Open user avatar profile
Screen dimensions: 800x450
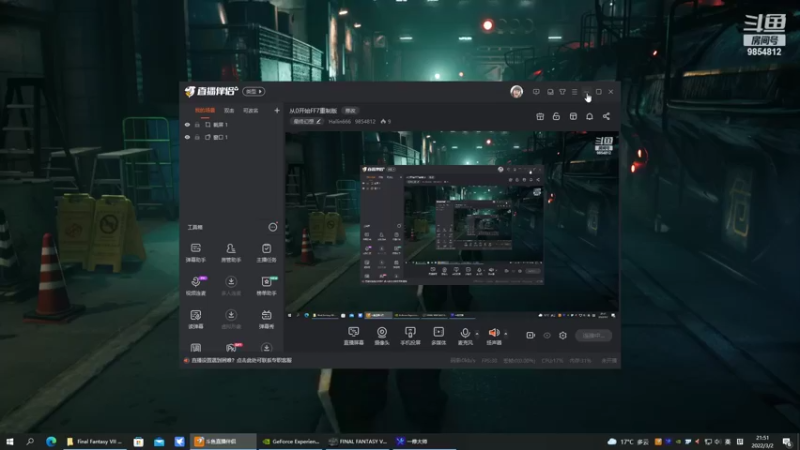(516, 92)
